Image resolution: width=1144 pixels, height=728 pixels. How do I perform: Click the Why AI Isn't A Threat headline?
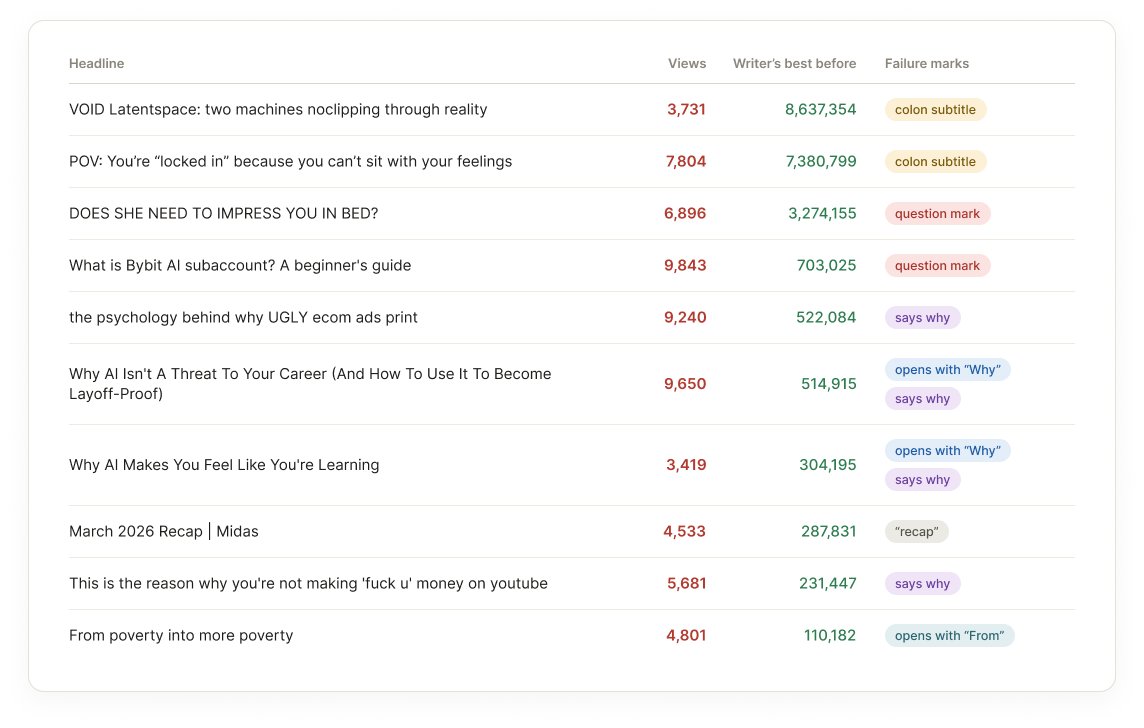(310, 384)
